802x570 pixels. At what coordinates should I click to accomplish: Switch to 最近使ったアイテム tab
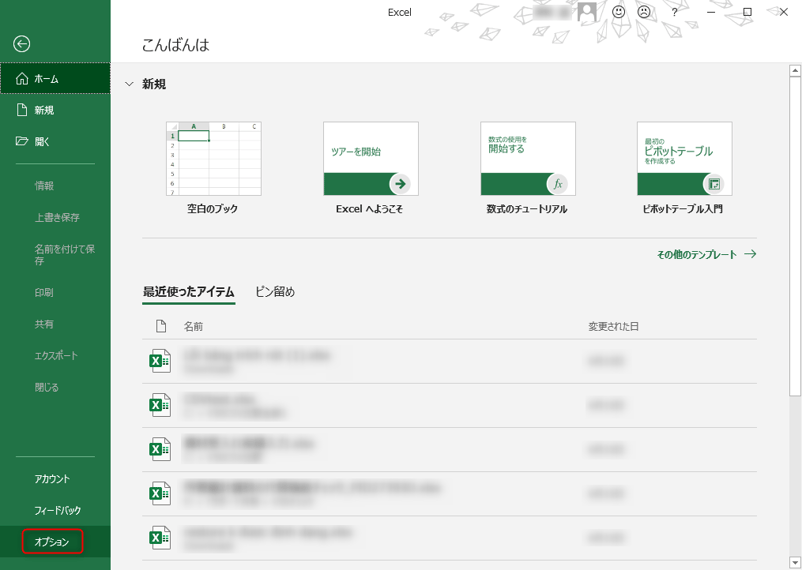(x=188, y=292)
